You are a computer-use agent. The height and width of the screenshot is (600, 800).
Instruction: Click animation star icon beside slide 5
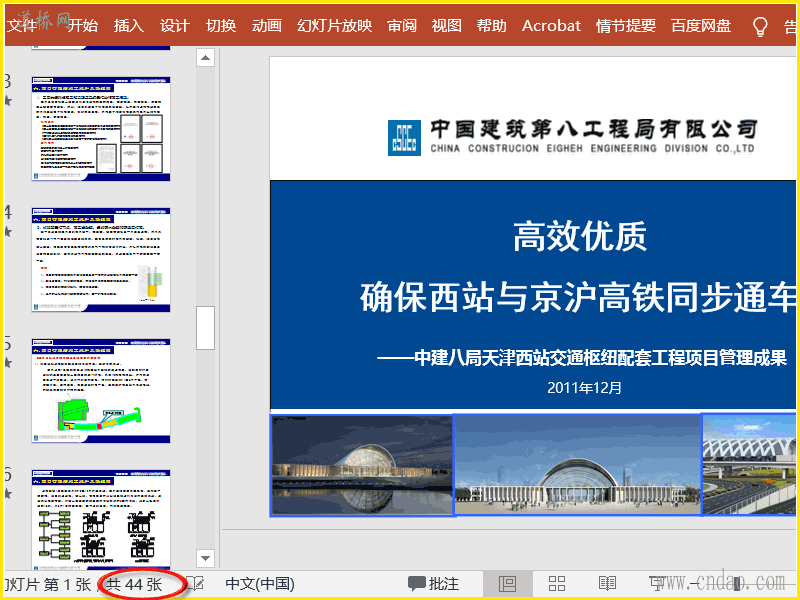coord(8,362)
